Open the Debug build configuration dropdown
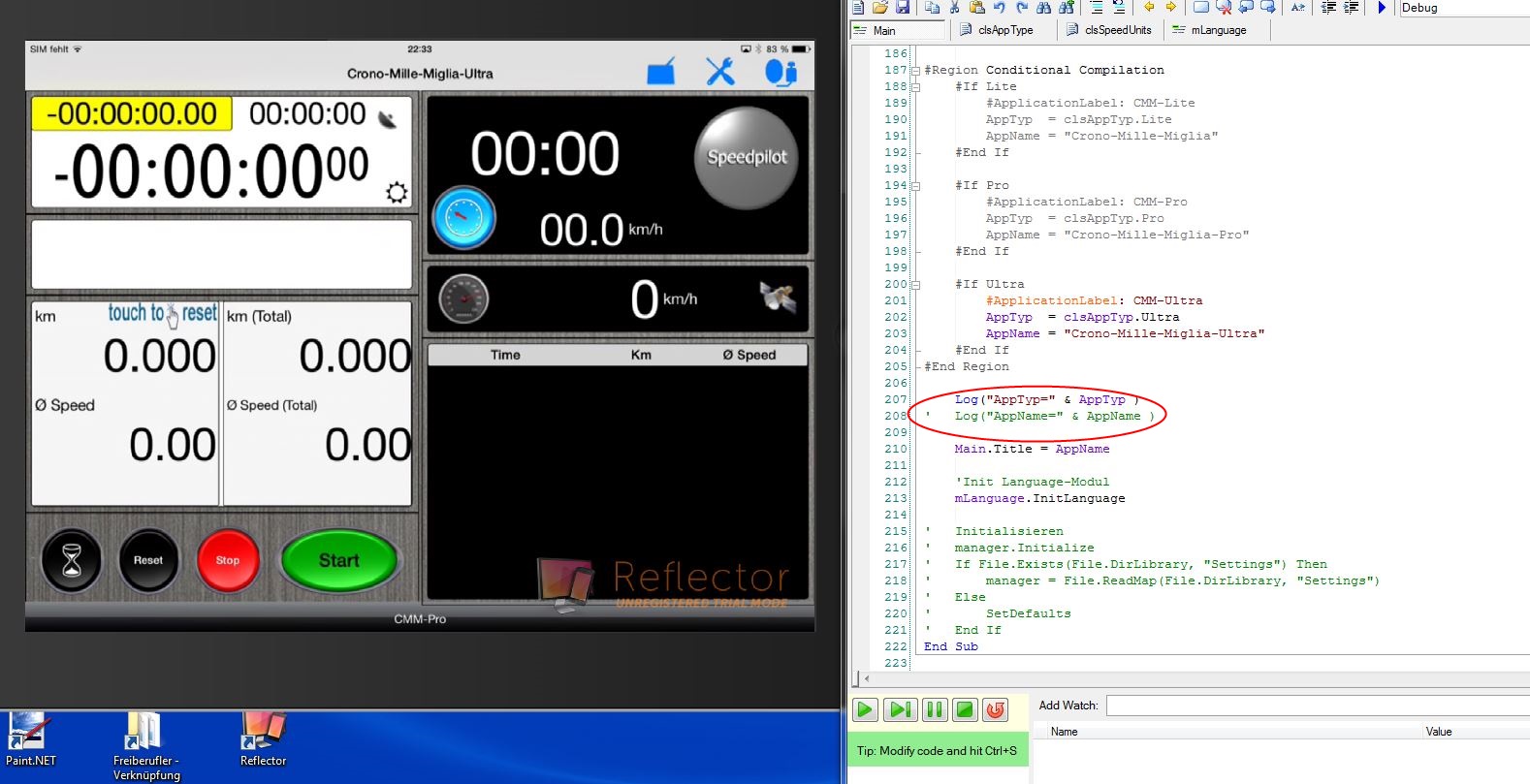 coord(1464,8)
